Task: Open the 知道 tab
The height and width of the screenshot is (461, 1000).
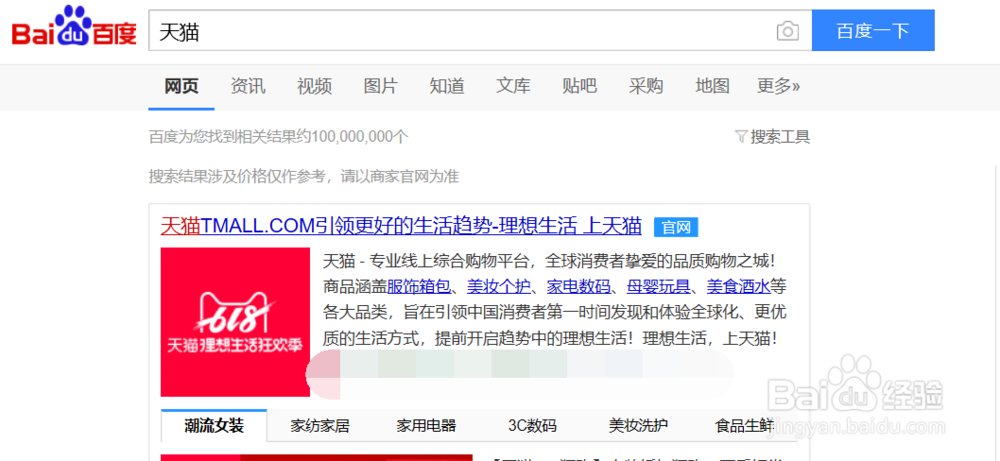Action: [x=447, y=86]
